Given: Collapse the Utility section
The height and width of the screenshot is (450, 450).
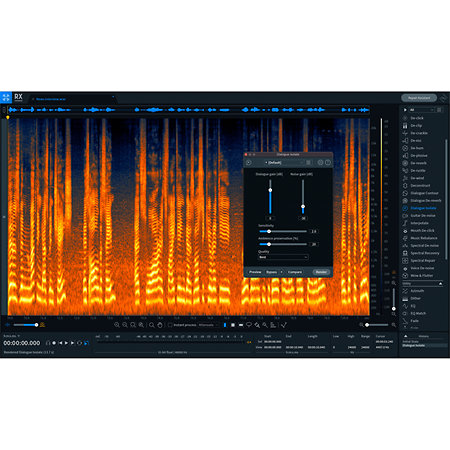Looking at the screenshot, I should point(440,284).
